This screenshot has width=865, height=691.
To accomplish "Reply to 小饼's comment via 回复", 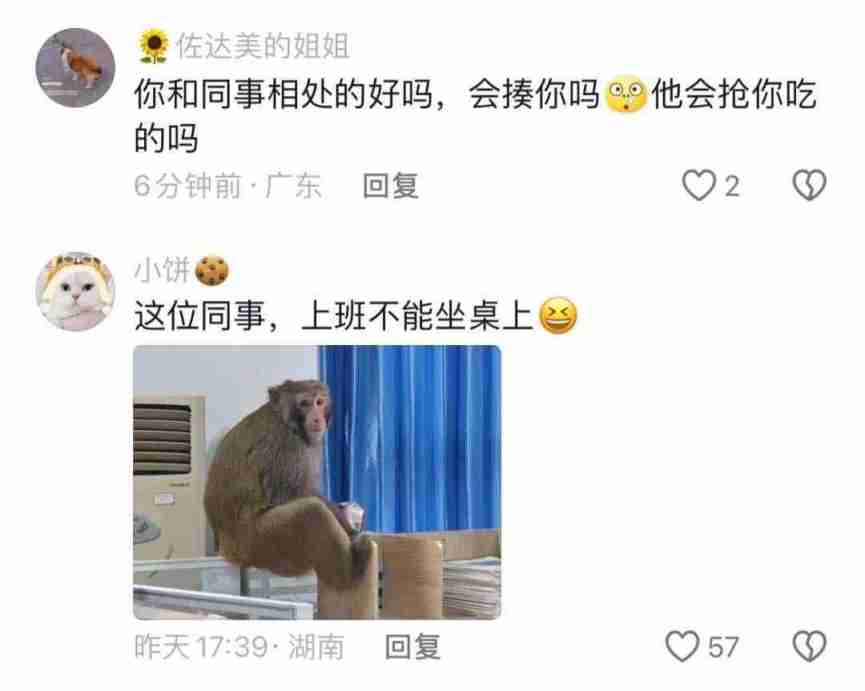I will point(413,647).
